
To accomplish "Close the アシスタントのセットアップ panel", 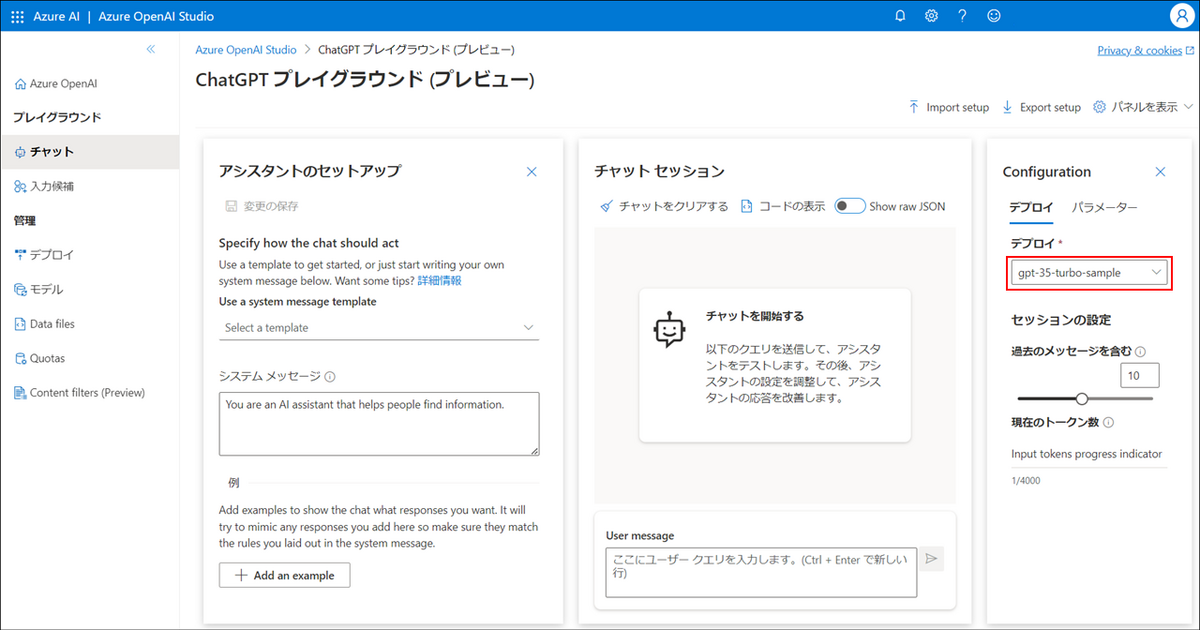I will [x=532, y=172].
